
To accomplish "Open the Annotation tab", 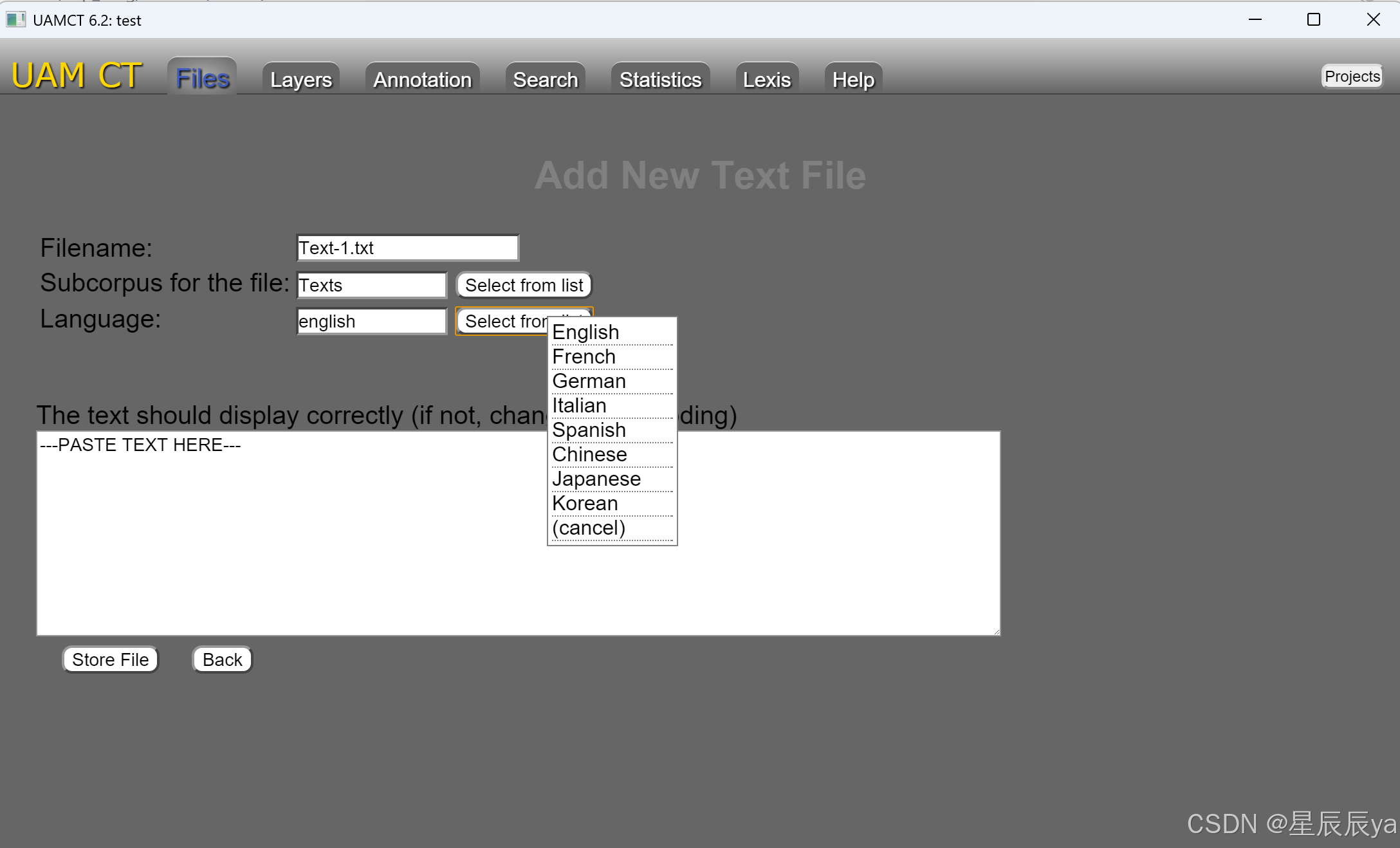I will click(421, 79).
